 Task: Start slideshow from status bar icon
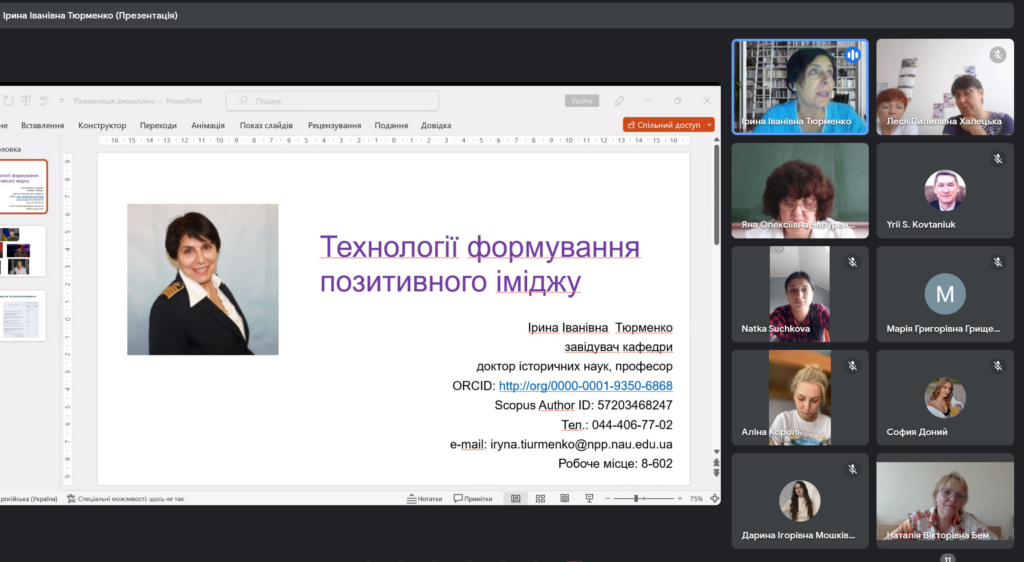(589, 498)
